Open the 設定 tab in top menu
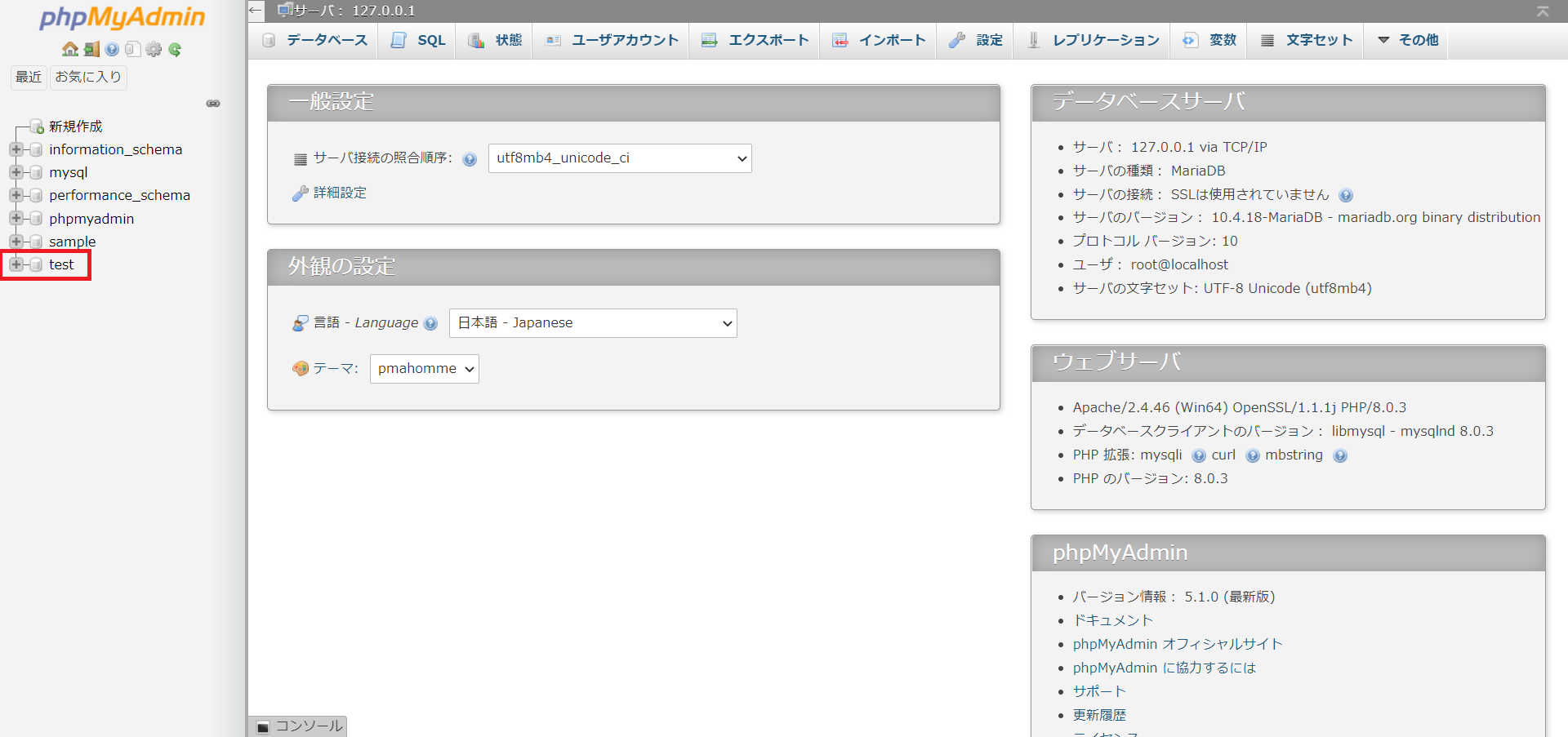 (976, 40)
